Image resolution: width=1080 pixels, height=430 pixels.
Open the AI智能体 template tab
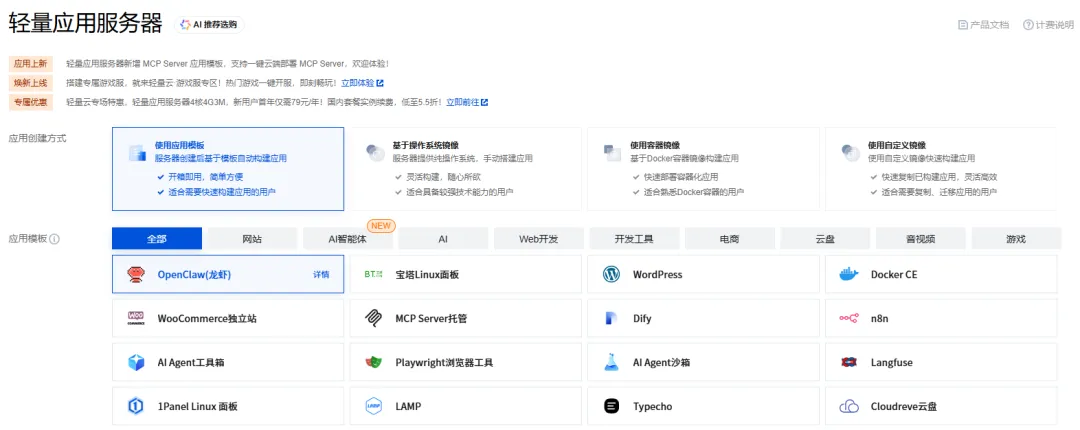348,238
